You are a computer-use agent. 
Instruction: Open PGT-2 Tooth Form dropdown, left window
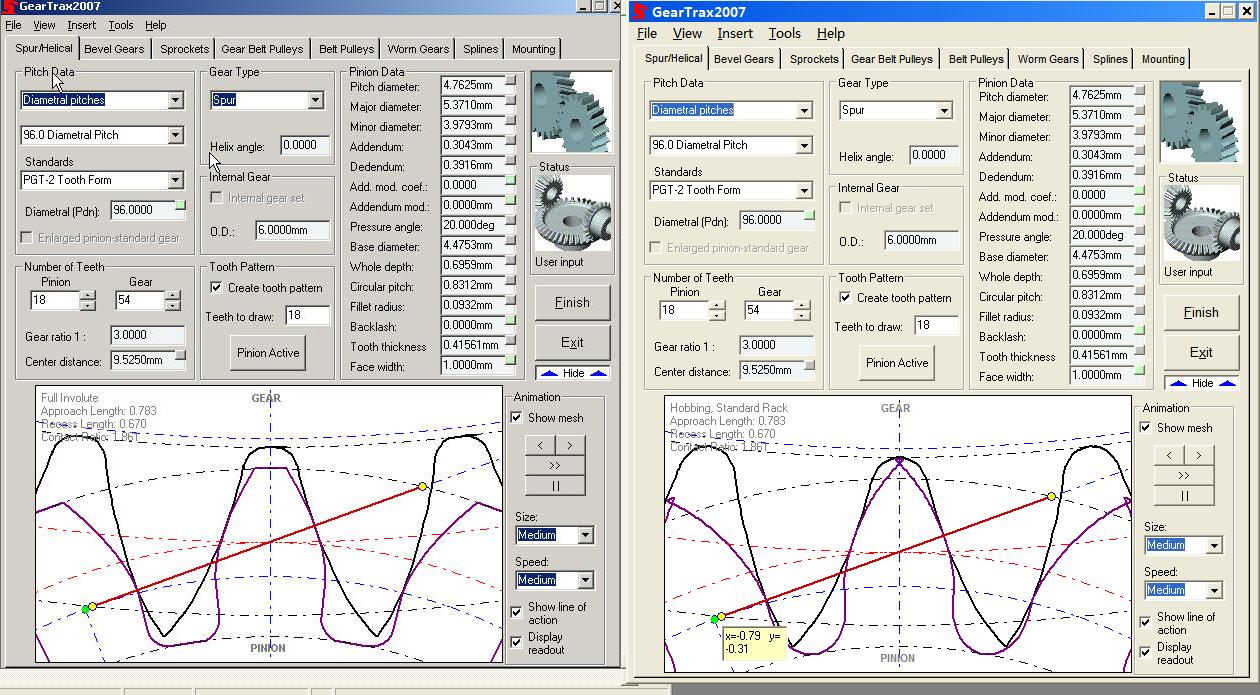[x=175, y=180]
